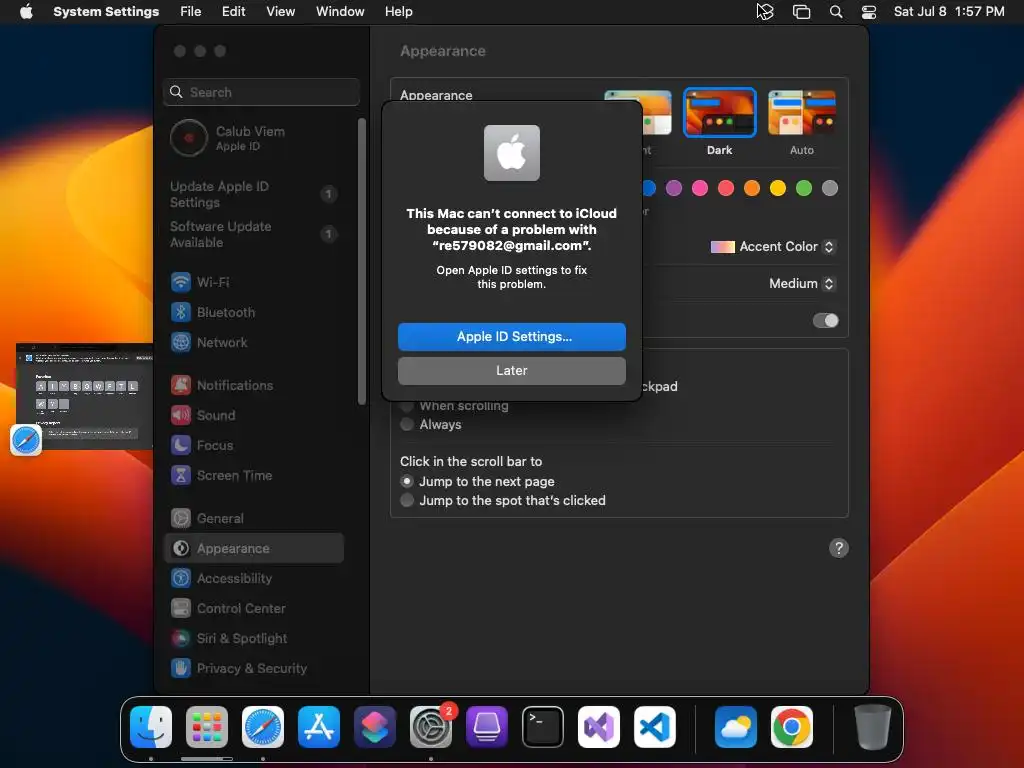Open Siri & Spotlight in sidebar
Viewport: 1024px width, 768px height.
[x=255, y=639]
